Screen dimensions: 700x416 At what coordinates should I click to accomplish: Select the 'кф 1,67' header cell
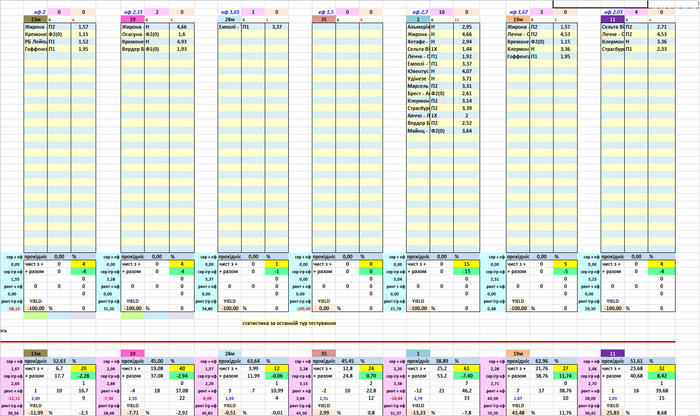tap(518, 12)
